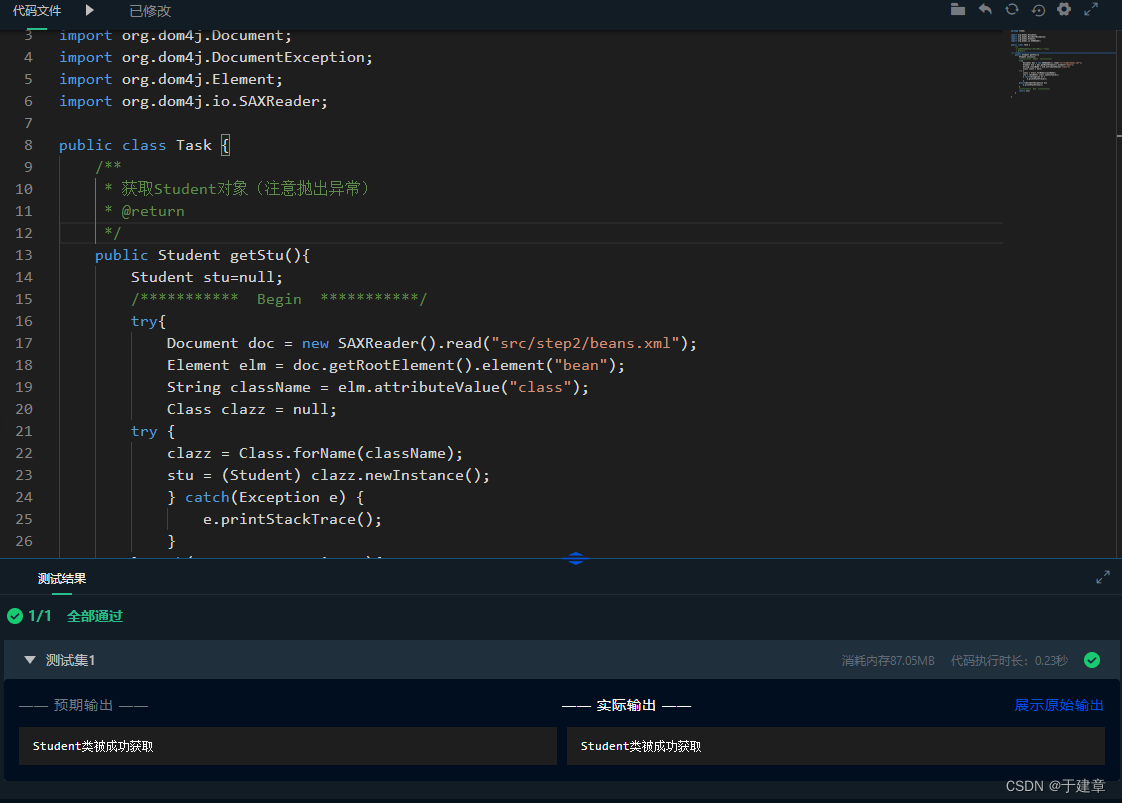The width and height of the screenshot is (1122, 803).
Task: Click the 全部通过 status text
Action: pyautogui.click(x=95, y=616)
